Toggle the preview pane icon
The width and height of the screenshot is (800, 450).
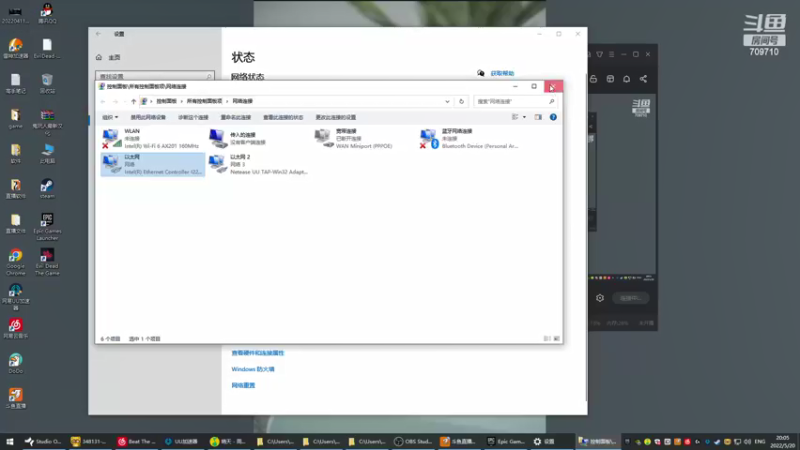click(x=538, y=117)
